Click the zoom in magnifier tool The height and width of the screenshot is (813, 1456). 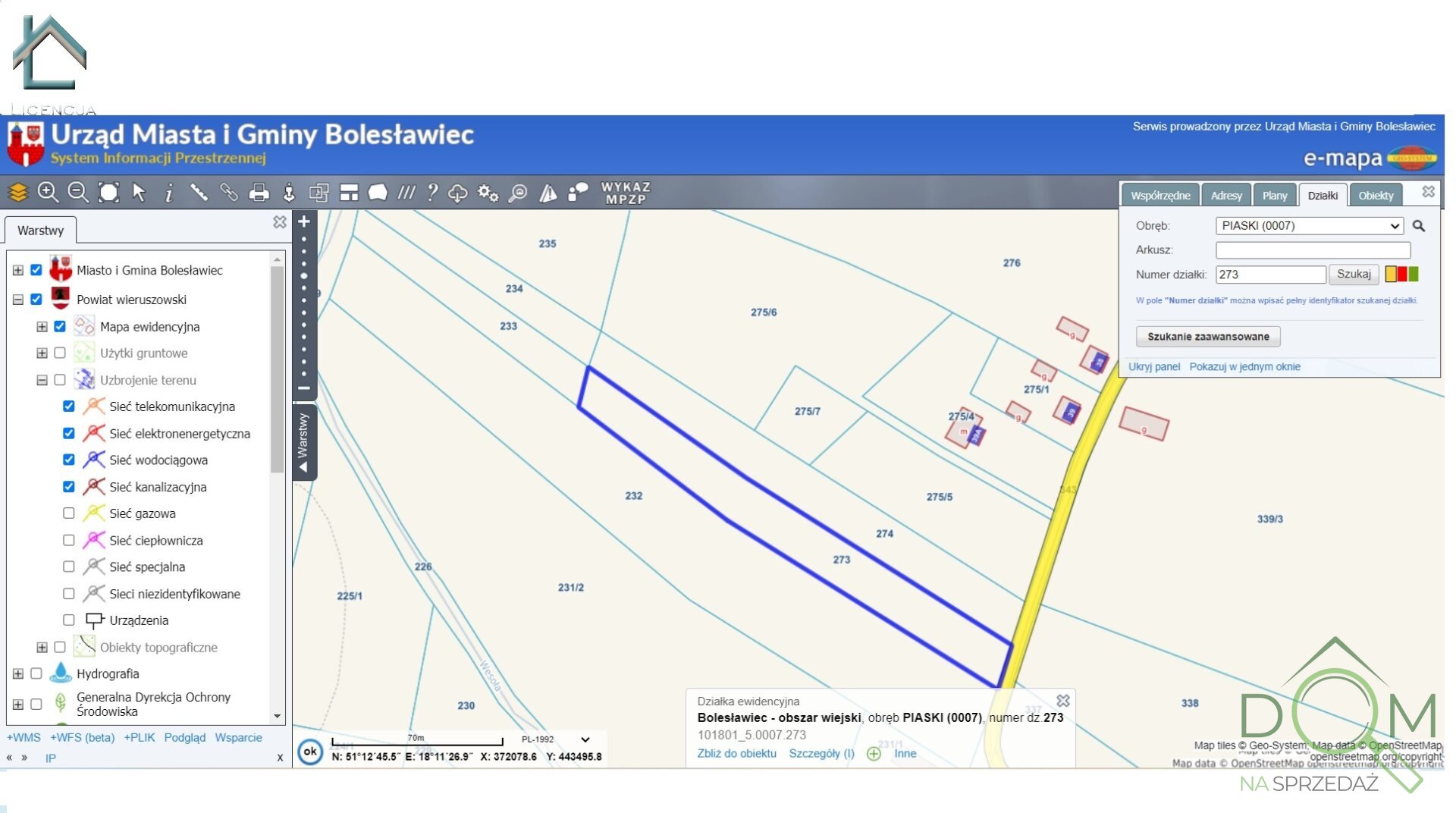tap(48, 193)
